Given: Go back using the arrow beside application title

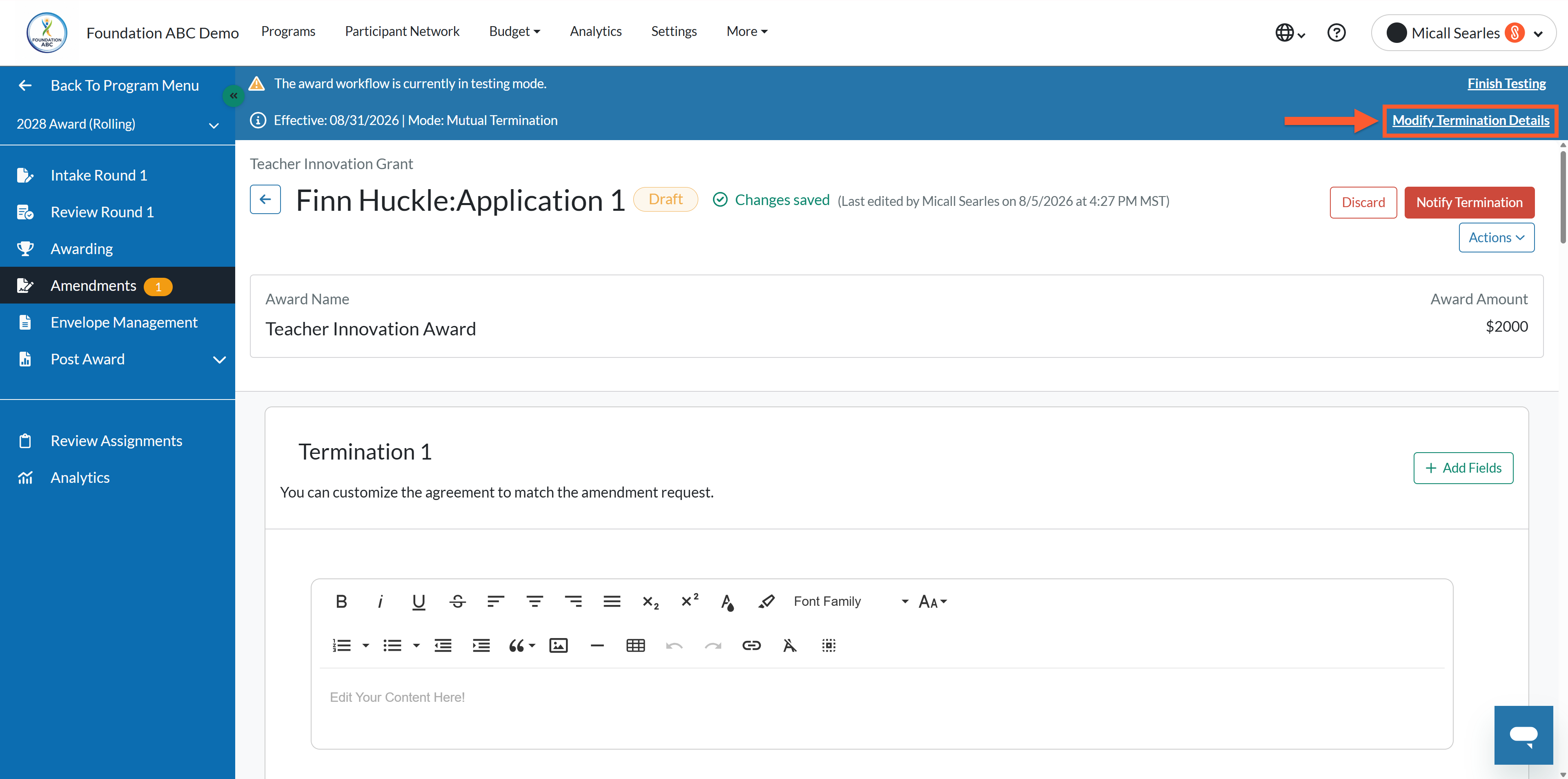Looking at the screenshot, I should pyautogui.click(x=265, y=200).
